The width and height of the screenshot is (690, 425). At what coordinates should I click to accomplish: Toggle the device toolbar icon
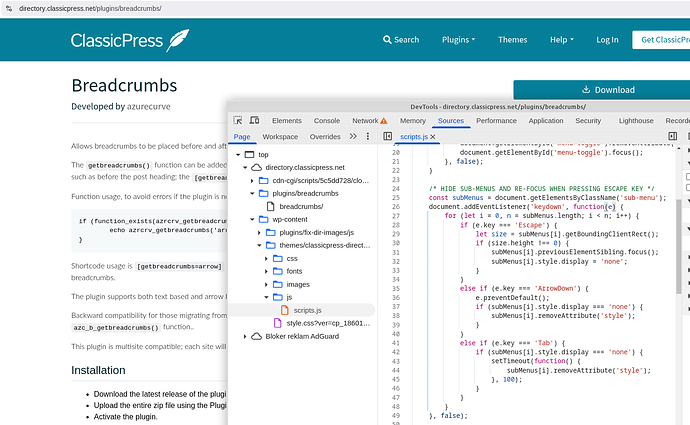coord(254,120)
